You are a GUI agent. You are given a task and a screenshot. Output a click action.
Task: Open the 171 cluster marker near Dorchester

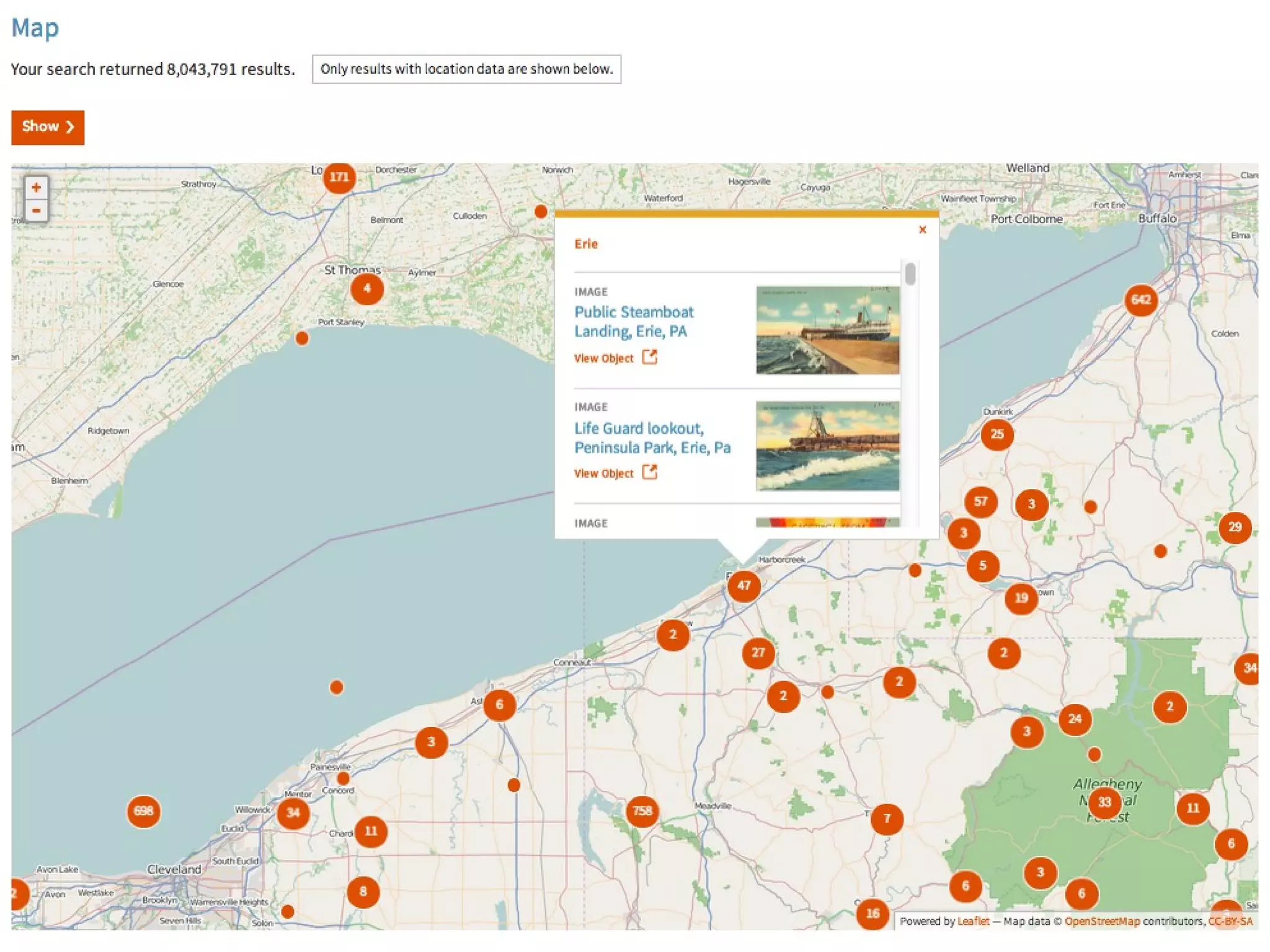point(339,177)
